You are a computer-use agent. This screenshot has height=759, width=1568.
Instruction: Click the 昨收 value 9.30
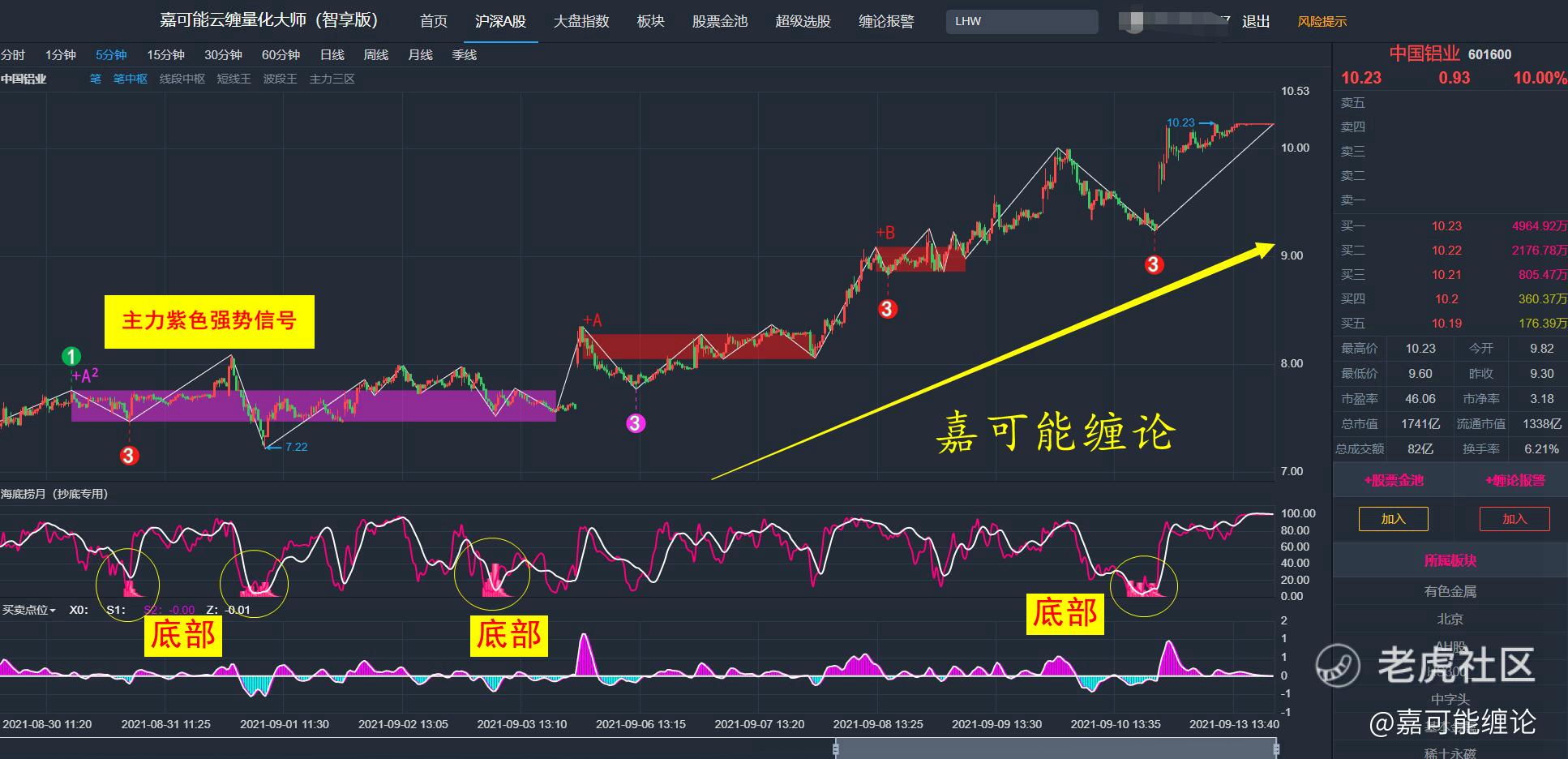[1541, 374]
